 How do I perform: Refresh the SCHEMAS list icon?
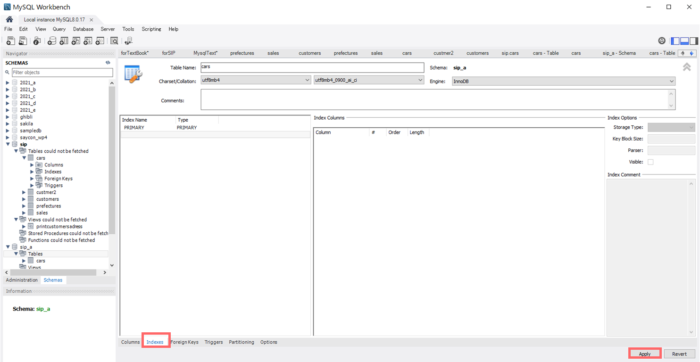pyautogui.click(x=107, y=63)
